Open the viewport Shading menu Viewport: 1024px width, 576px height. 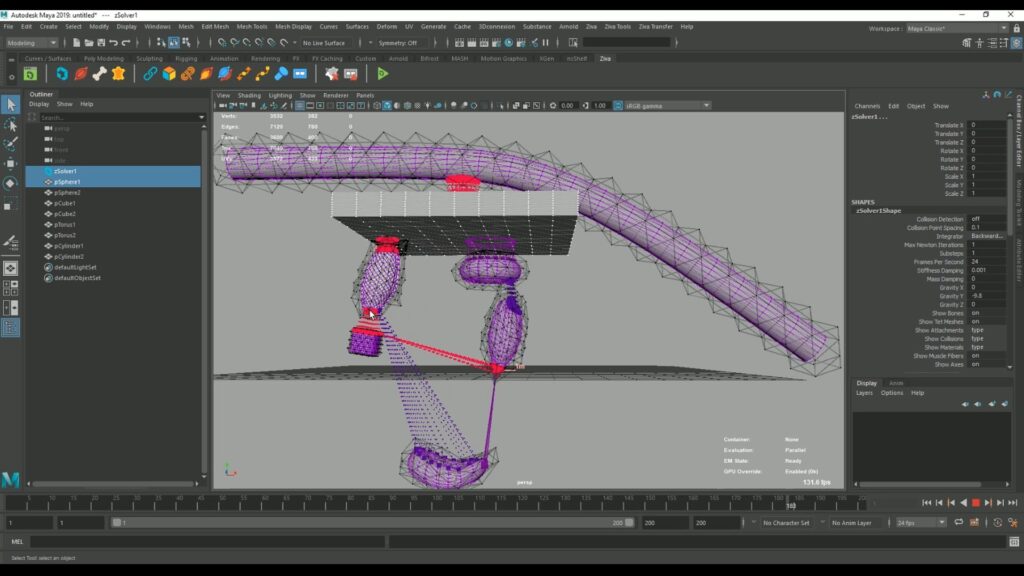(x=249, y=95)
